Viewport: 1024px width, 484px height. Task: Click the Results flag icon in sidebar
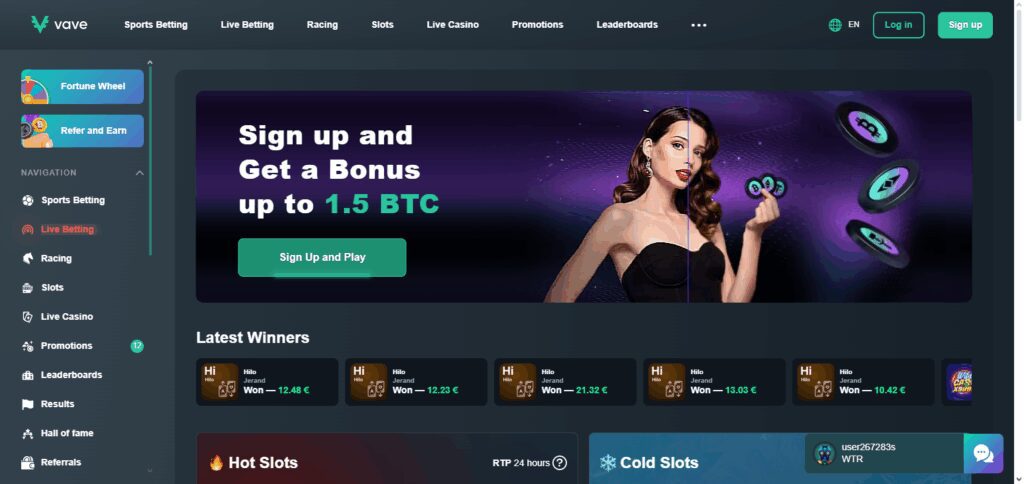[x=27, y=404]
